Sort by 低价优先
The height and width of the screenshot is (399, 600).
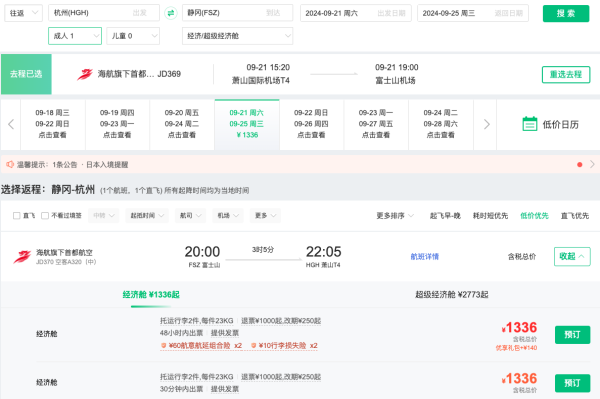(534, 216)
